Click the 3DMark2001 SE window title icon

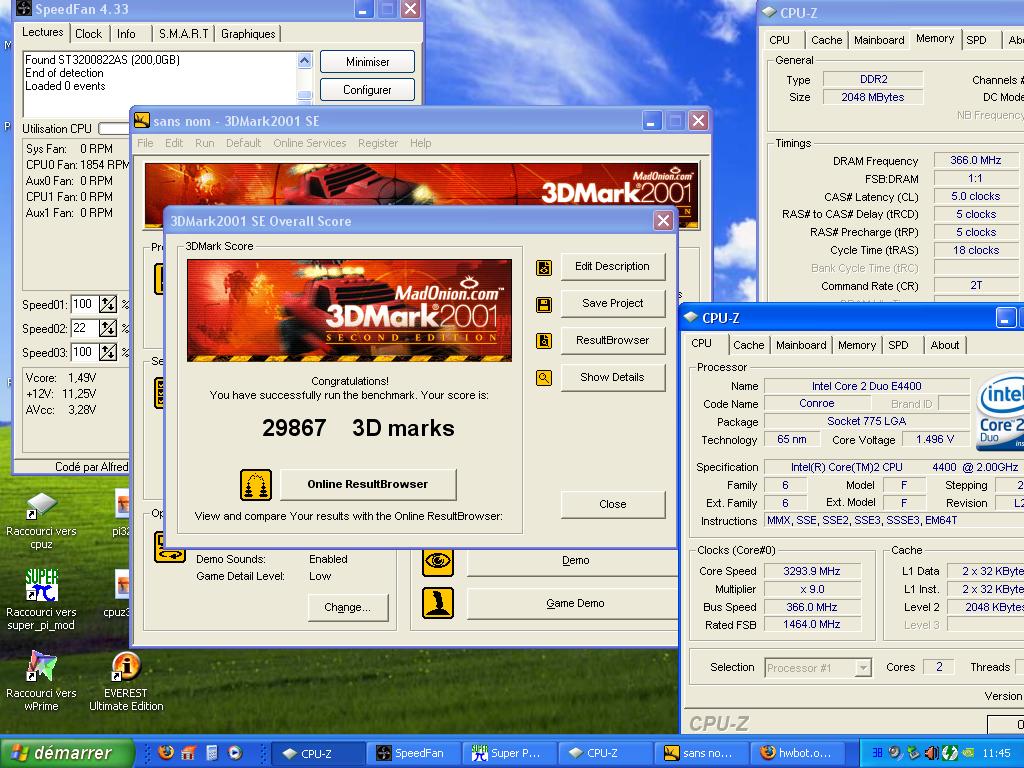(142, 120)
